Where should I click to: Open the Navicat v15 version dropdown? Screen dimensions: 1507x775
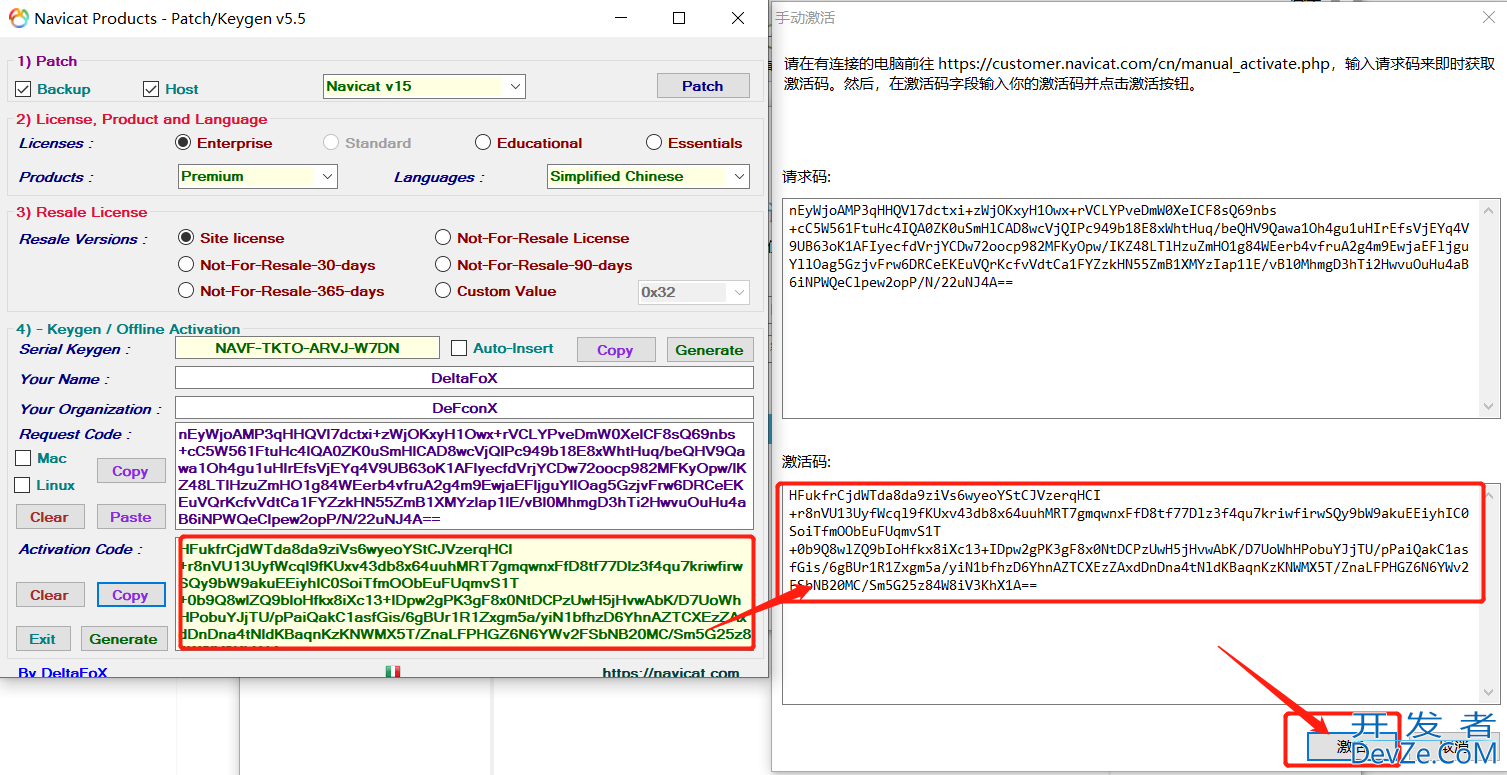(x=424, y=86)
